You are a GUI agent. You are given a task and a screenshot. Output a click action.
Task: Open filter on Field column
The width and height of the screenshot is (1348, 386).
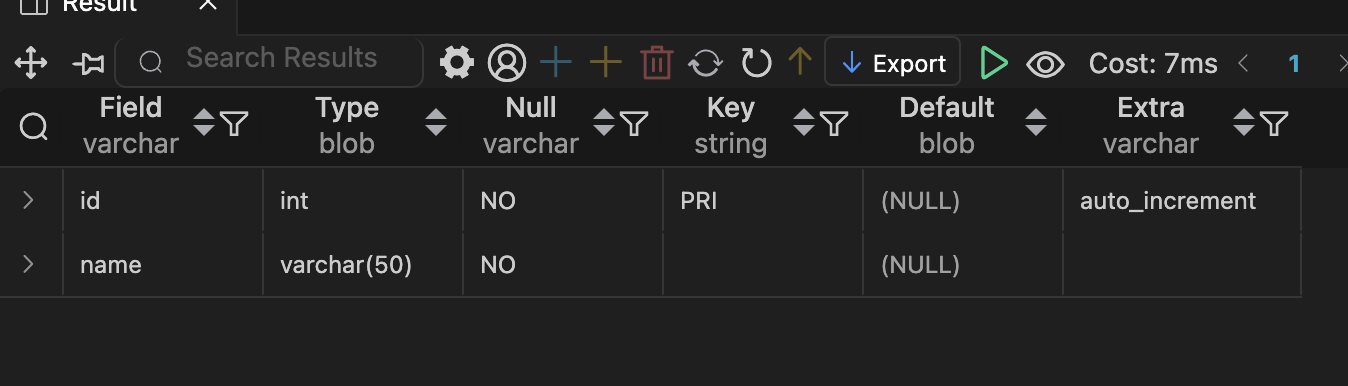(x=234, y=124)
